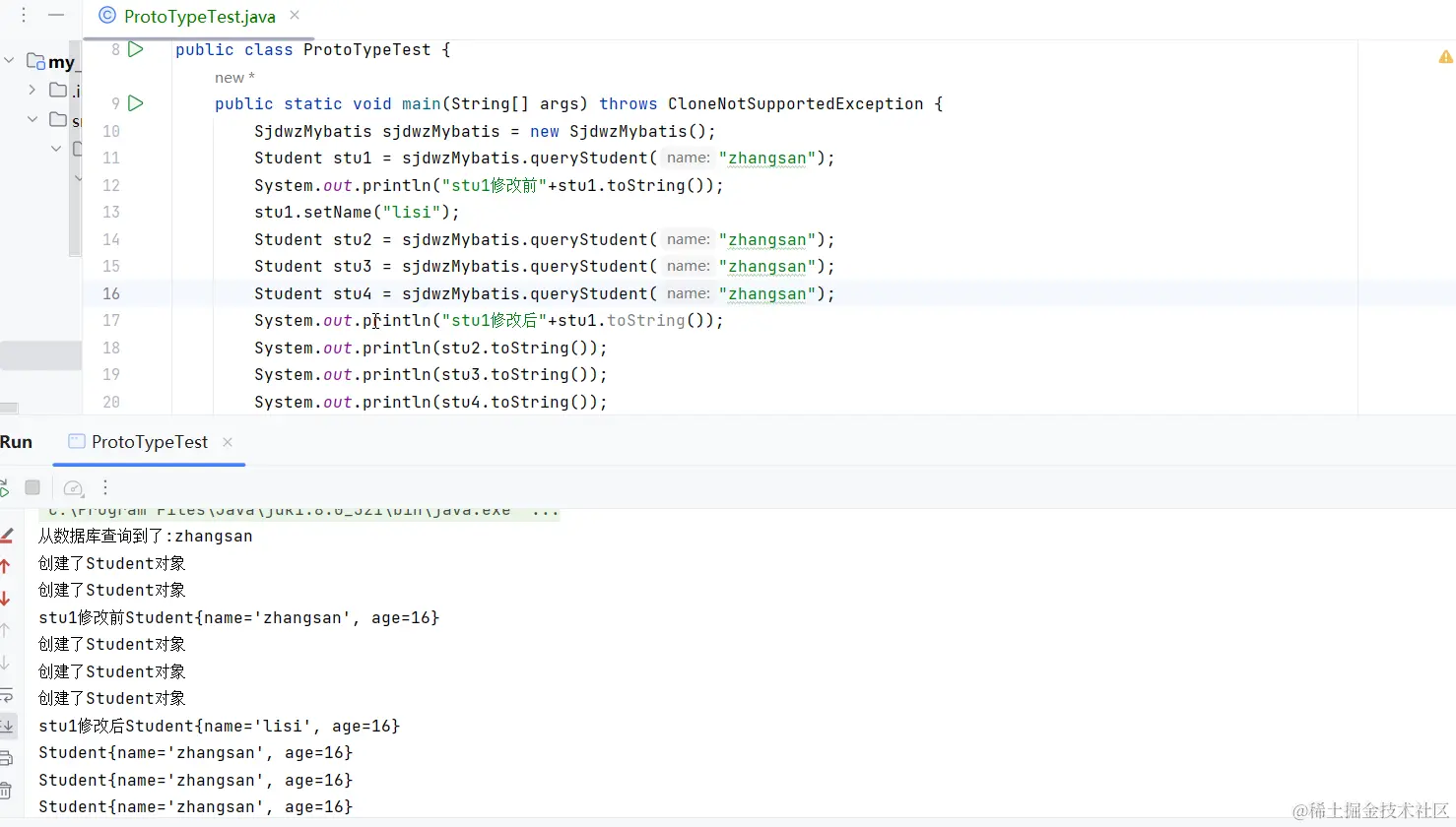The image size is (1456, 827).
Task: Toggle scroll to end of console output
Action: click(x=6, y=727)
